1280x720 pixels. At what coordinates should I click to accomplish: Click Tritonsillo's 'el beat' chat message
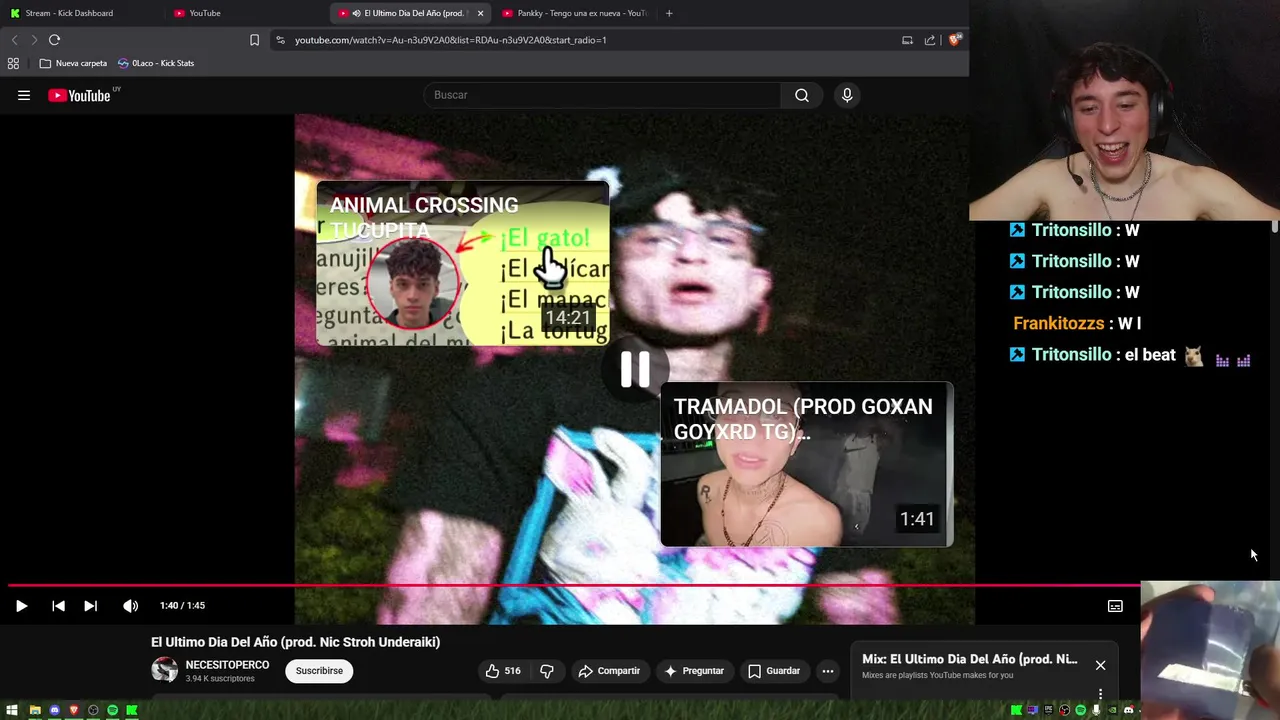1130,355
